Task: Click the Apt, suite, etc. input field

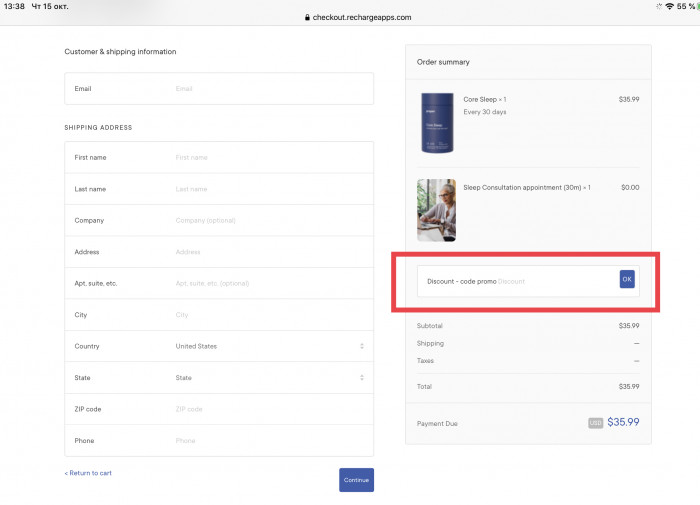Action: [x=219, y=284]
